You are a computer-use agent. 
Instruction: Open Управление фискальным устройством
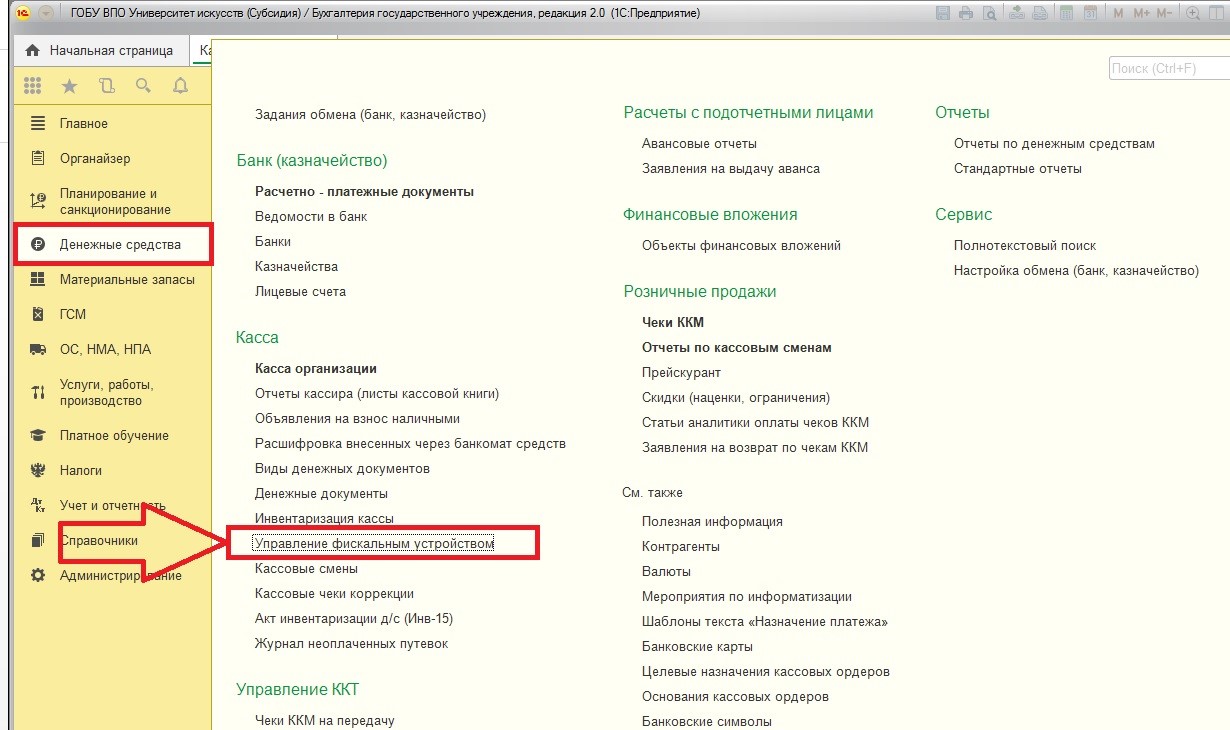click(374, 543)
